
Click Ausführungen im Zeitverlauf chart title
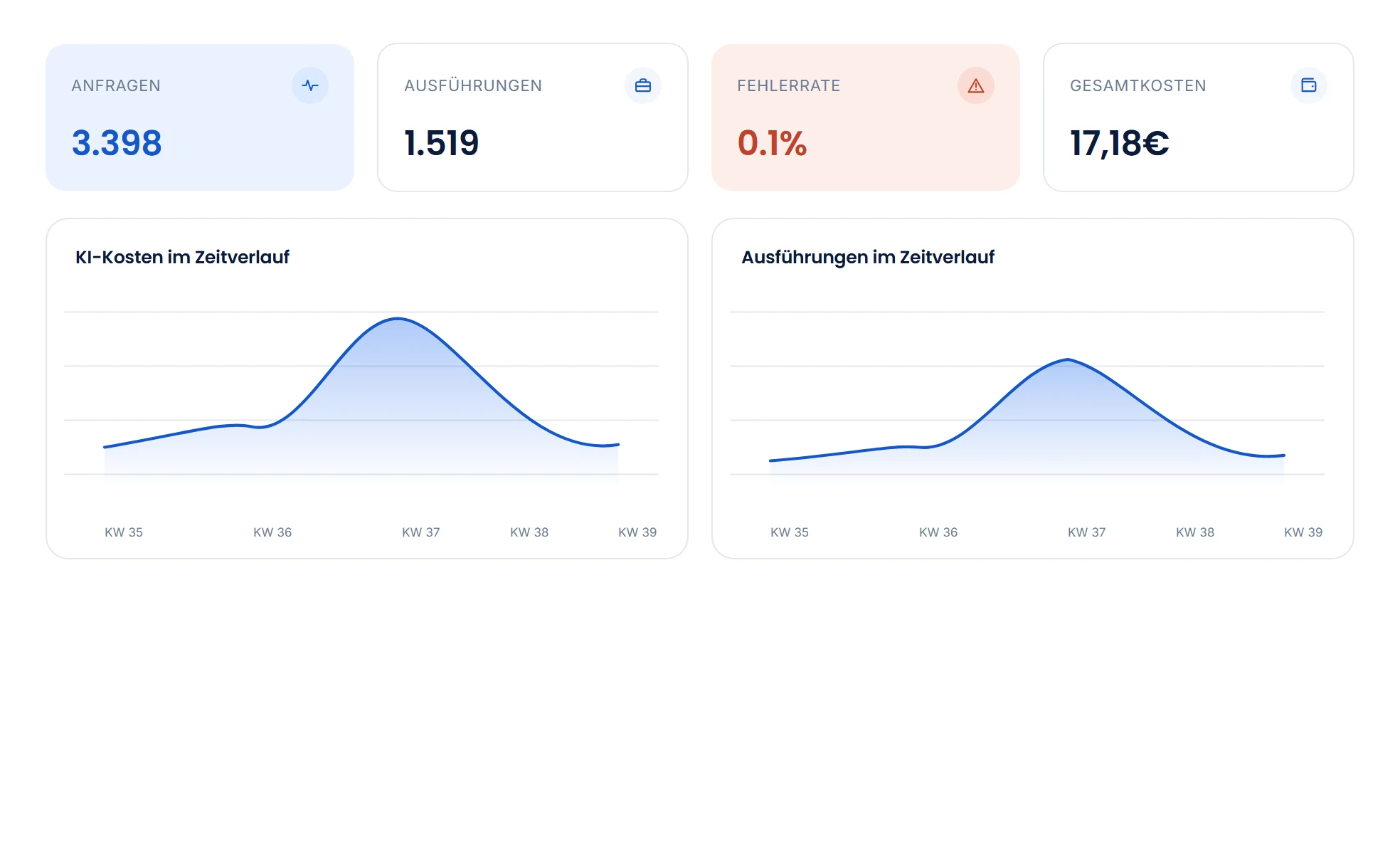[x=868, y=257]
